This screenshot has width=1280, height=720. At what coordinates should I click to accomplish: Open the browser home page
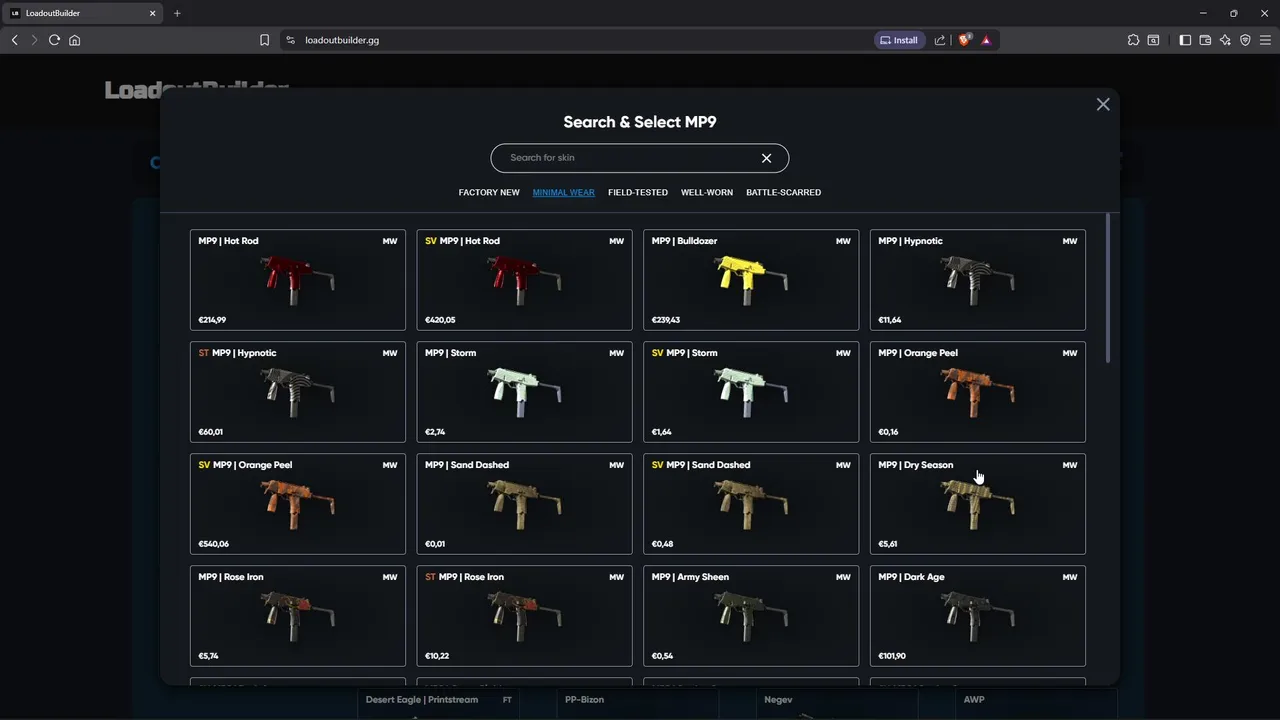pyautogui.click(x=74, y=40)
